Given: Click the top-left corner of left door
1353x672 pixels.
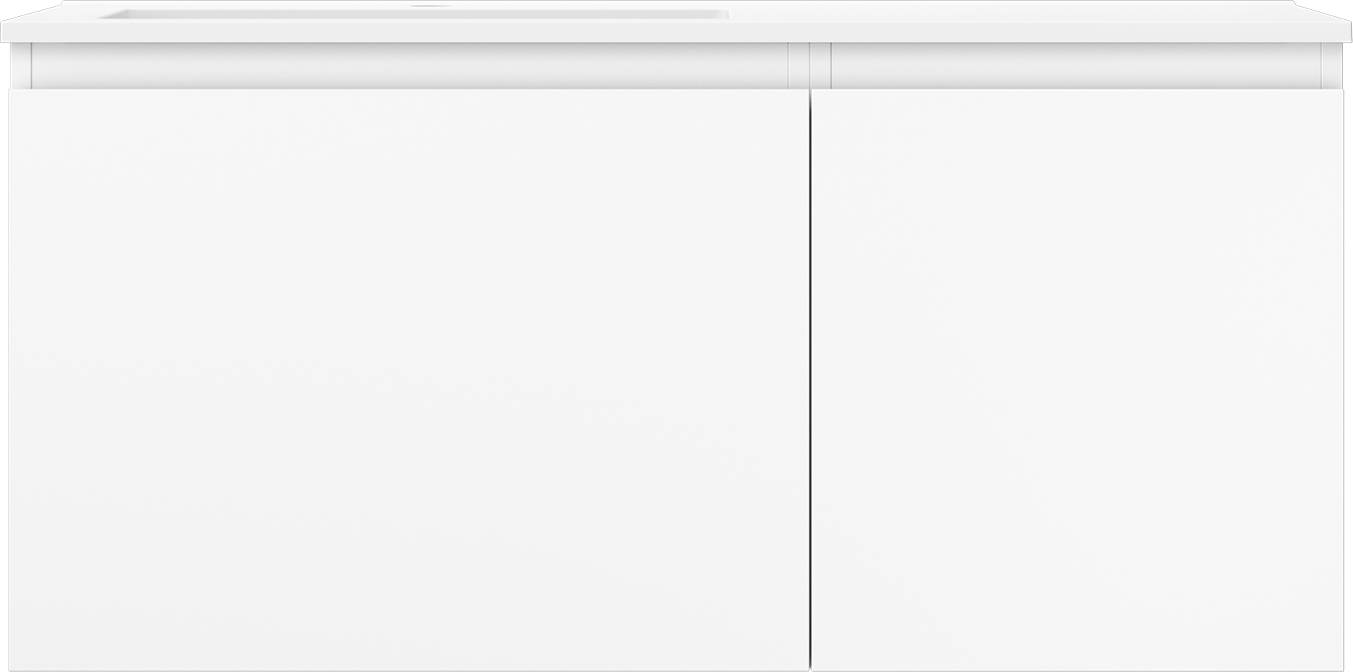Looking at the screenshot, I should coord(11,91).
